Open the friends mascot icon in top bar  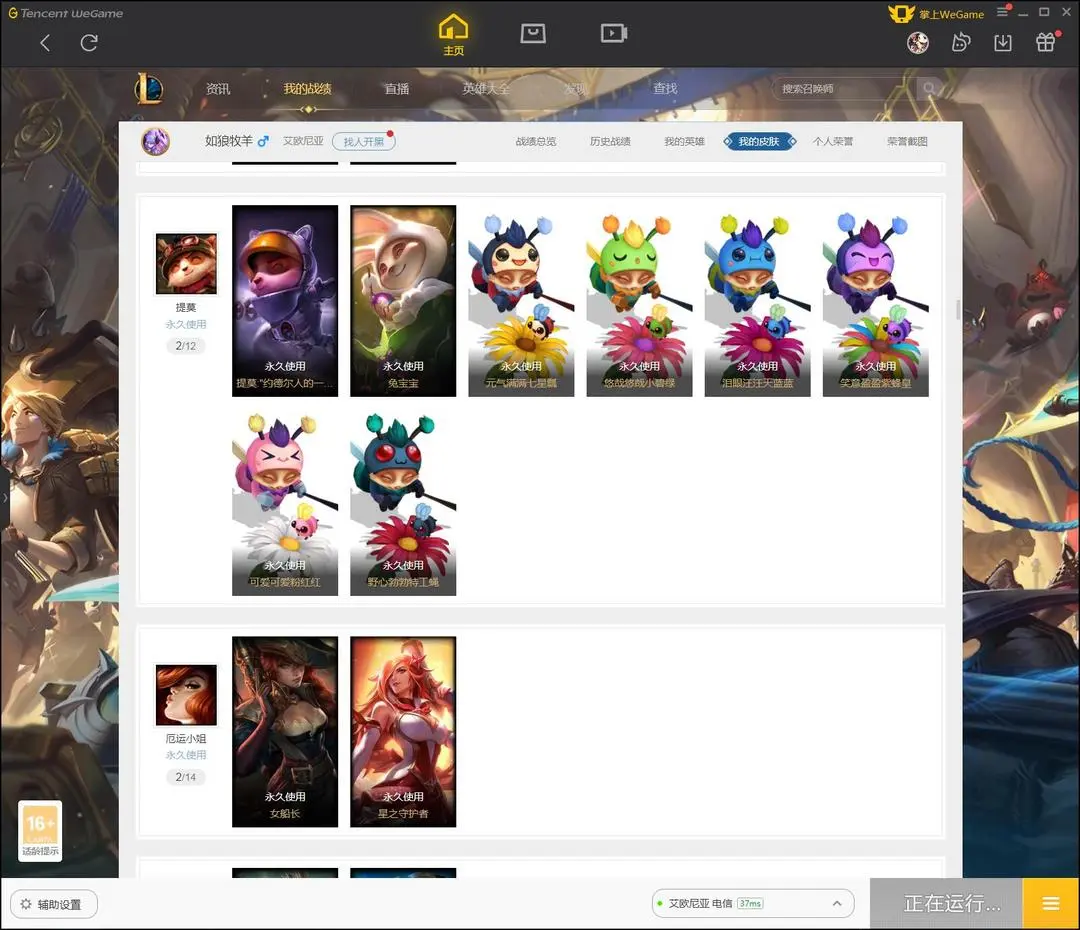960,43
